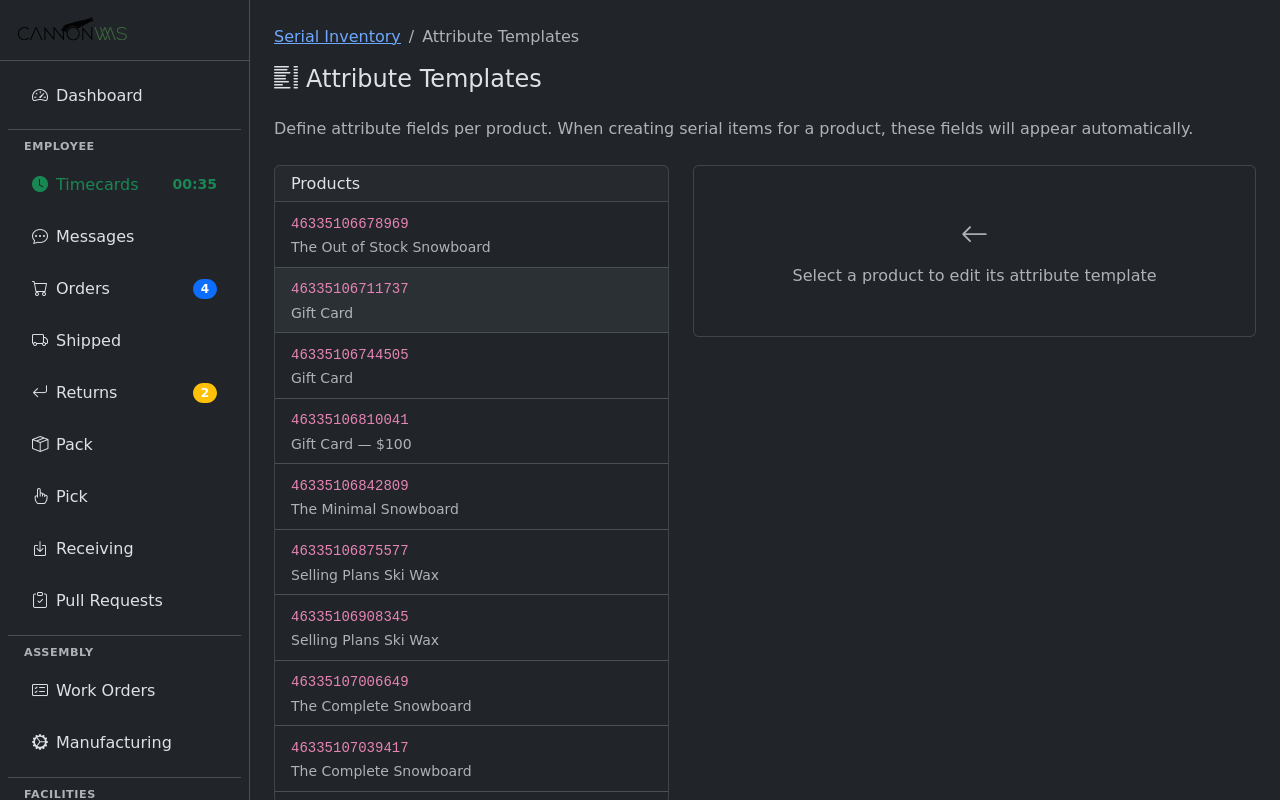This screenshot has height=800, width=1280.
Task: Open Returns from the sidebar
Action: (x=86, y=392)
